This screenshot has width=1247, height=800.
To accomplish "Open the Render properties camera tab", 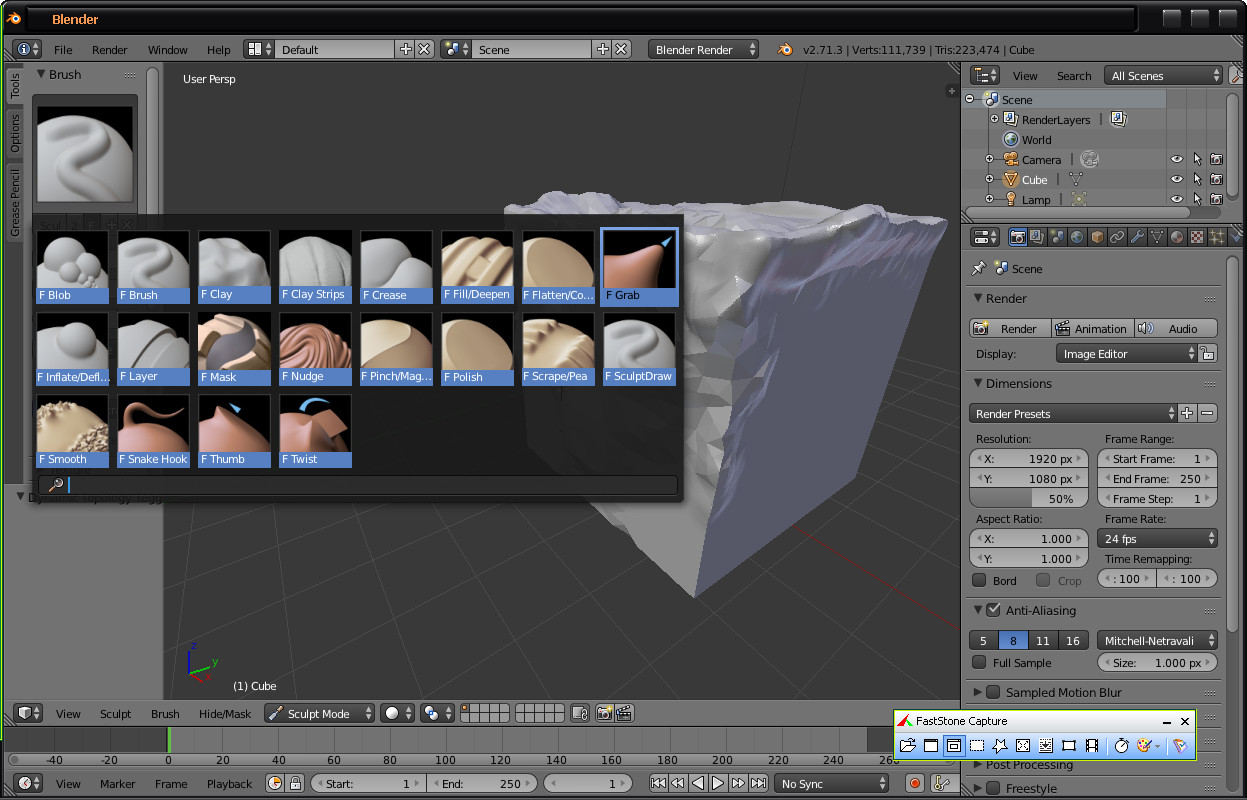I will click(x=1017, y=237).
